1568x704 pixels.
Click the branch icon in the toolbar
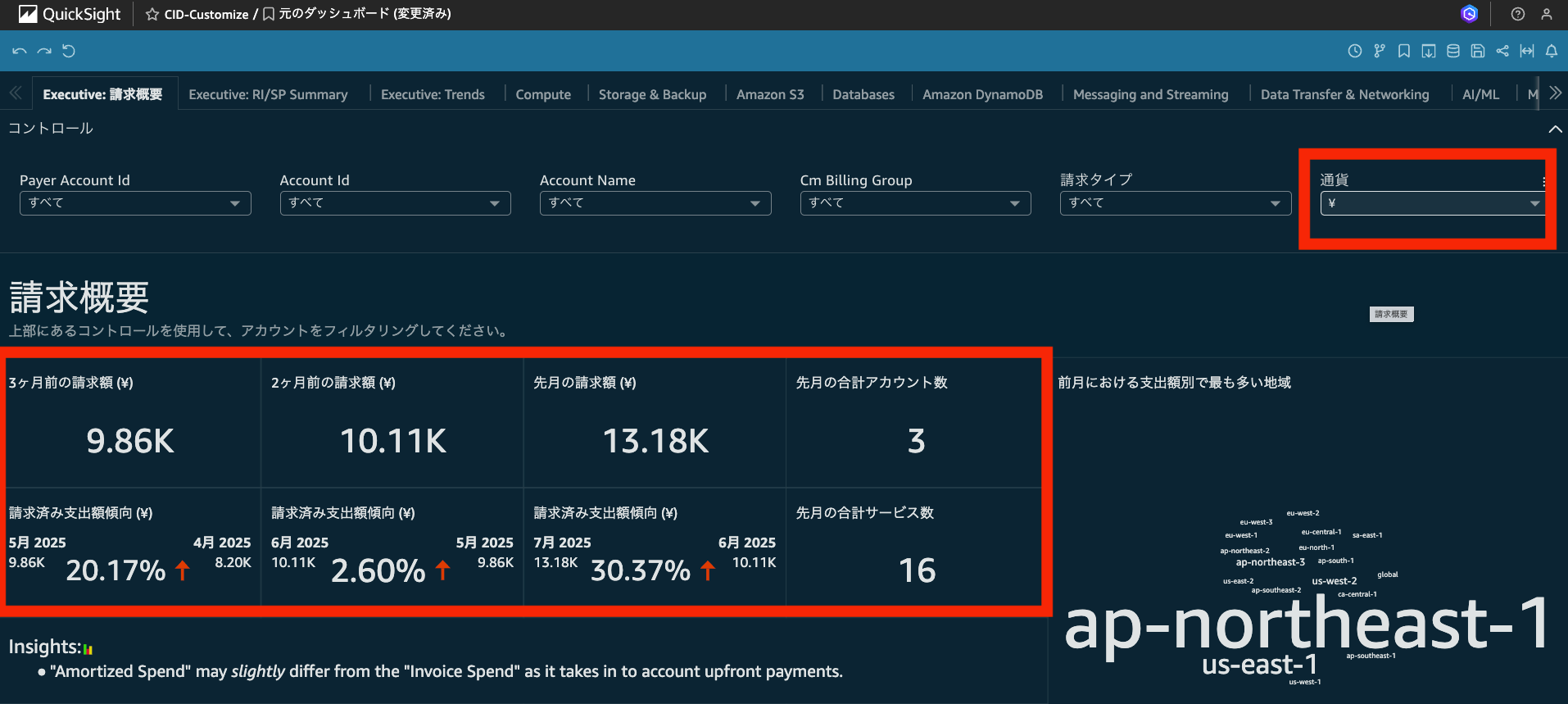[1380, 51]
